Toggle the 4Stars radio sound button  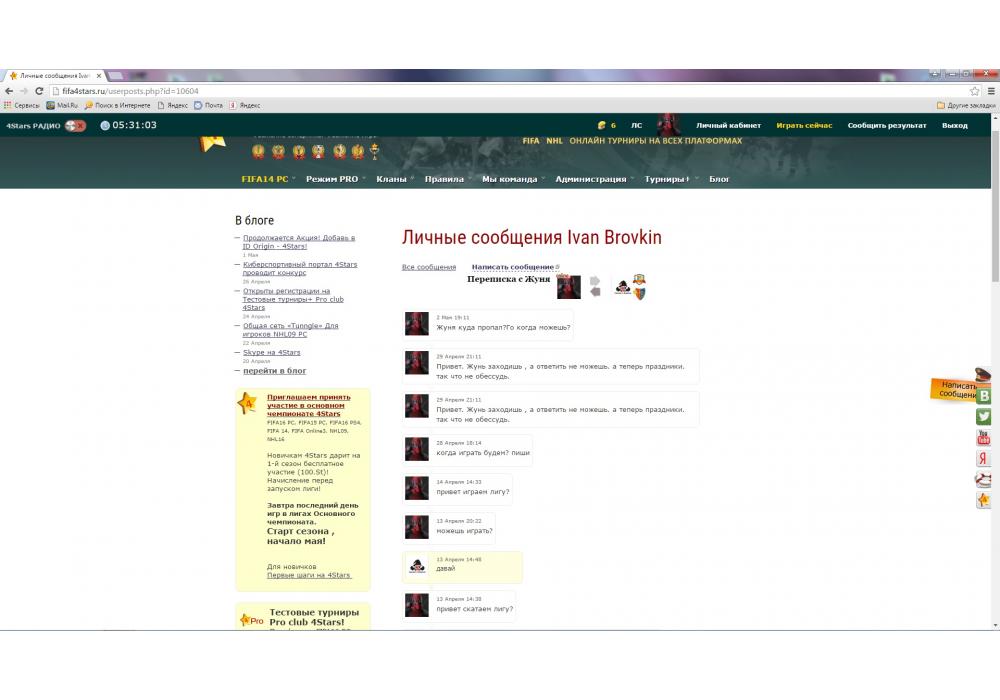pyautogui.click(x=74, y=126)
